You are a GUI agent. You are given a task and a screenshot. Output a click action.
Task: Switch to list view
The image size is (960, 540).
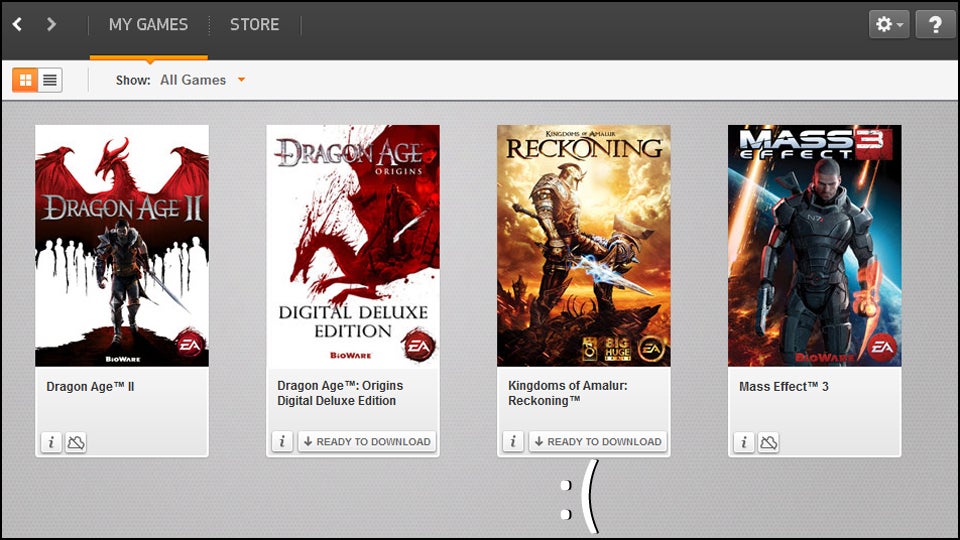(50, 80)
